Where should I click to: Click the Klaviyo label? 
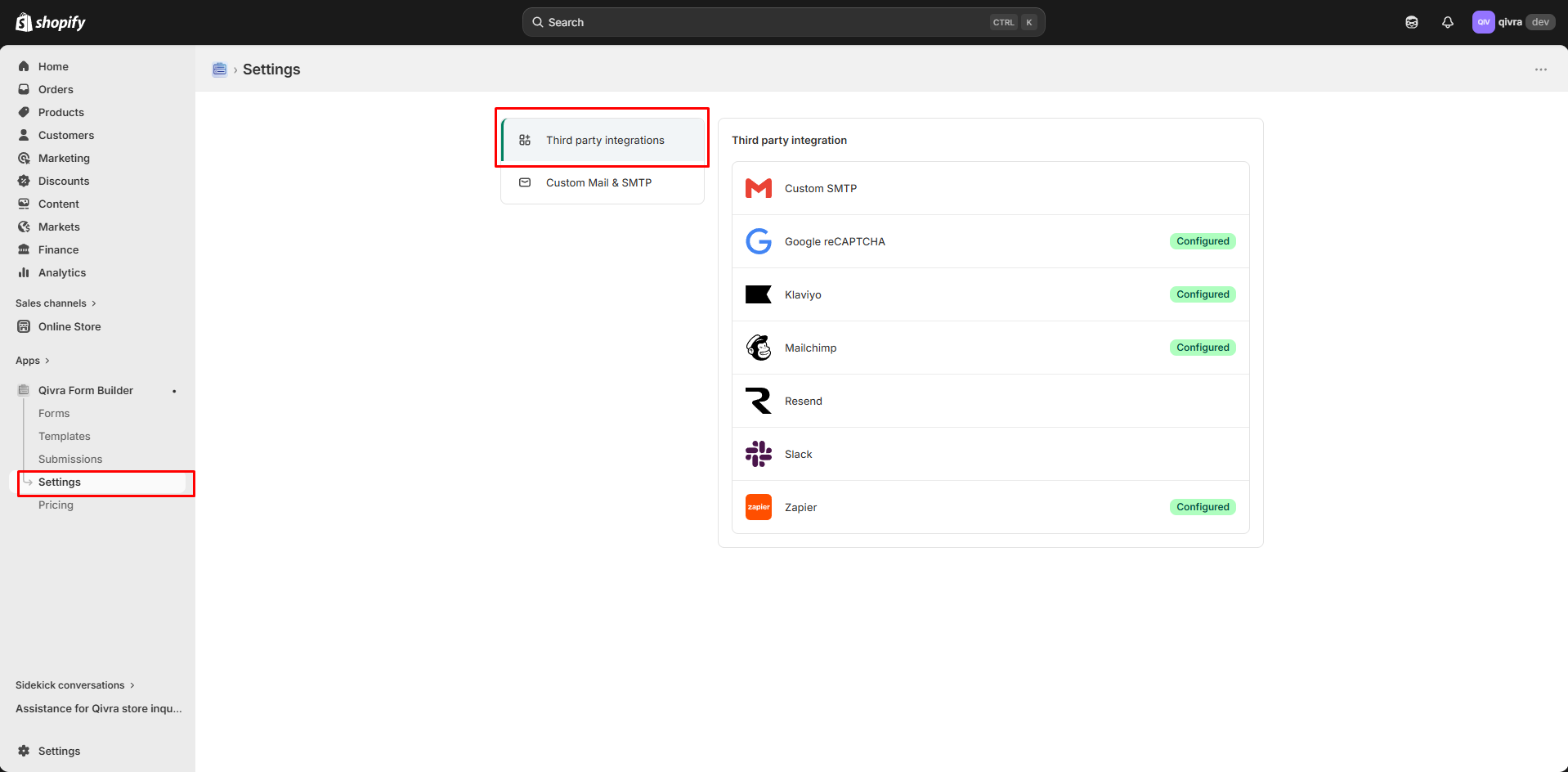(x=803, y=294)
